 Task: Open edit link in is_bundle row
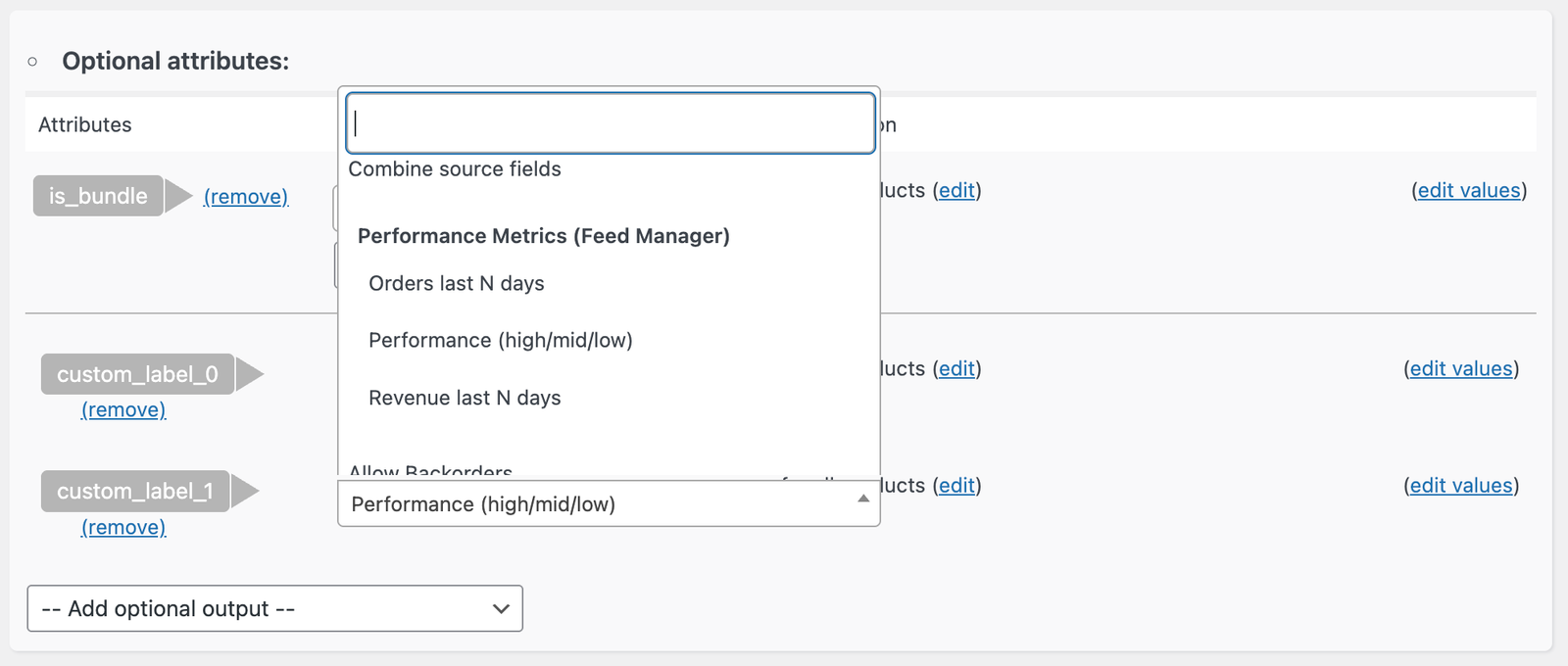click(957, 190)
